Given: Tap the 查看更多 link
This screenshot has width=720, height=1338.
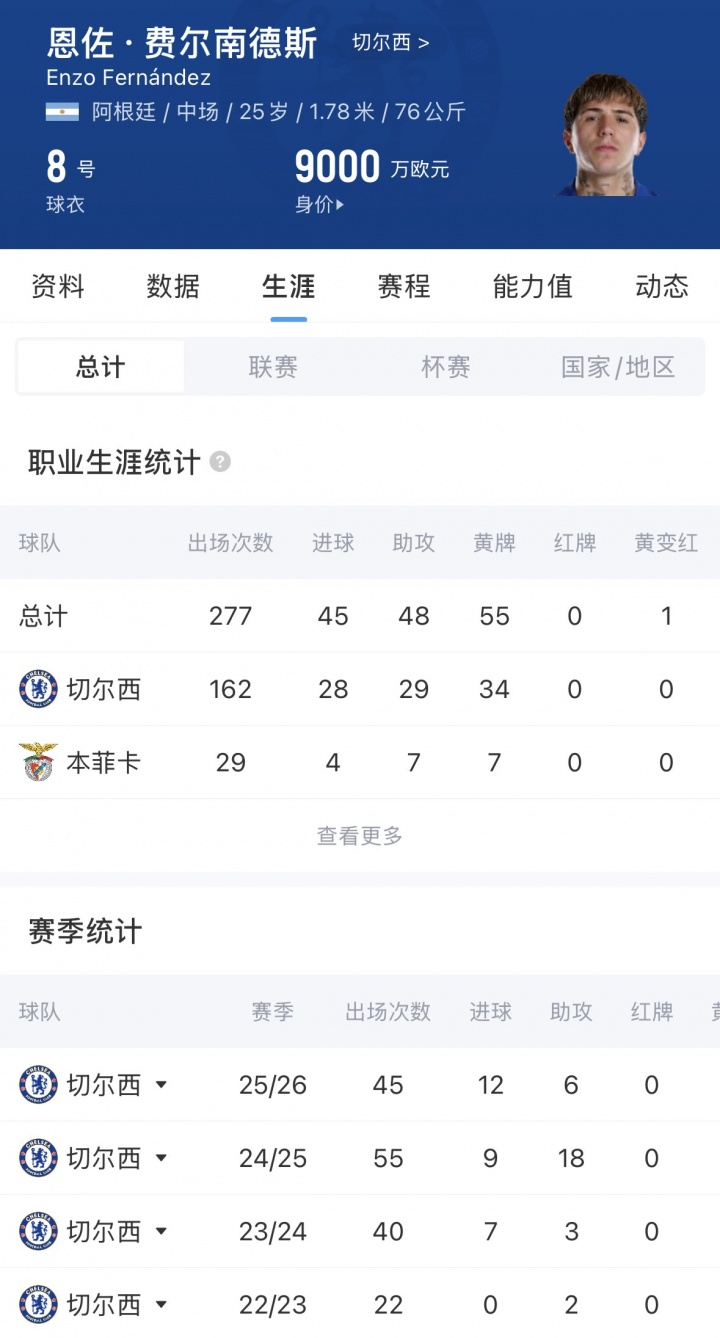Looking at the screenshot, I should (x=360, y=836).
